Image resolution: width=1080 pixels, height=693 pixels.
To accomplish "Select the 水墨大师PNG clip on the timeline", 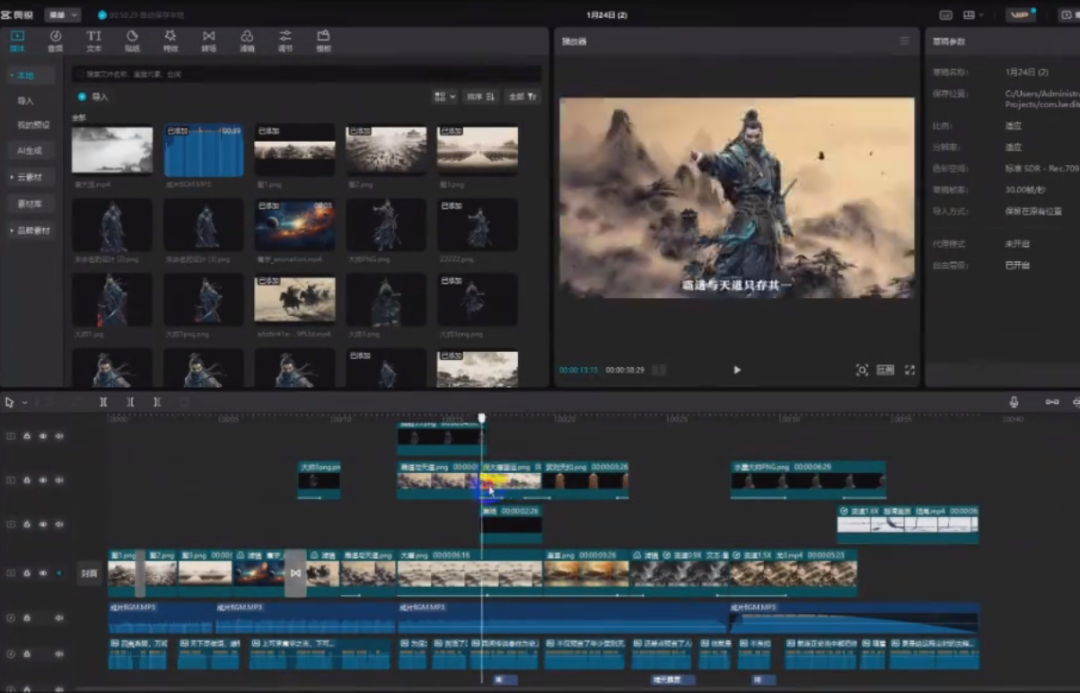I will pyautogui.click(x=808, y=480).
